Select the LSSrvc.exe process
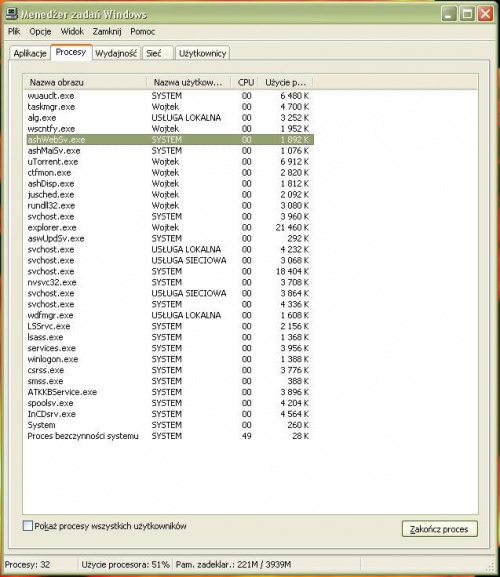This screenshot has height=577, width=500. point(169,326)
